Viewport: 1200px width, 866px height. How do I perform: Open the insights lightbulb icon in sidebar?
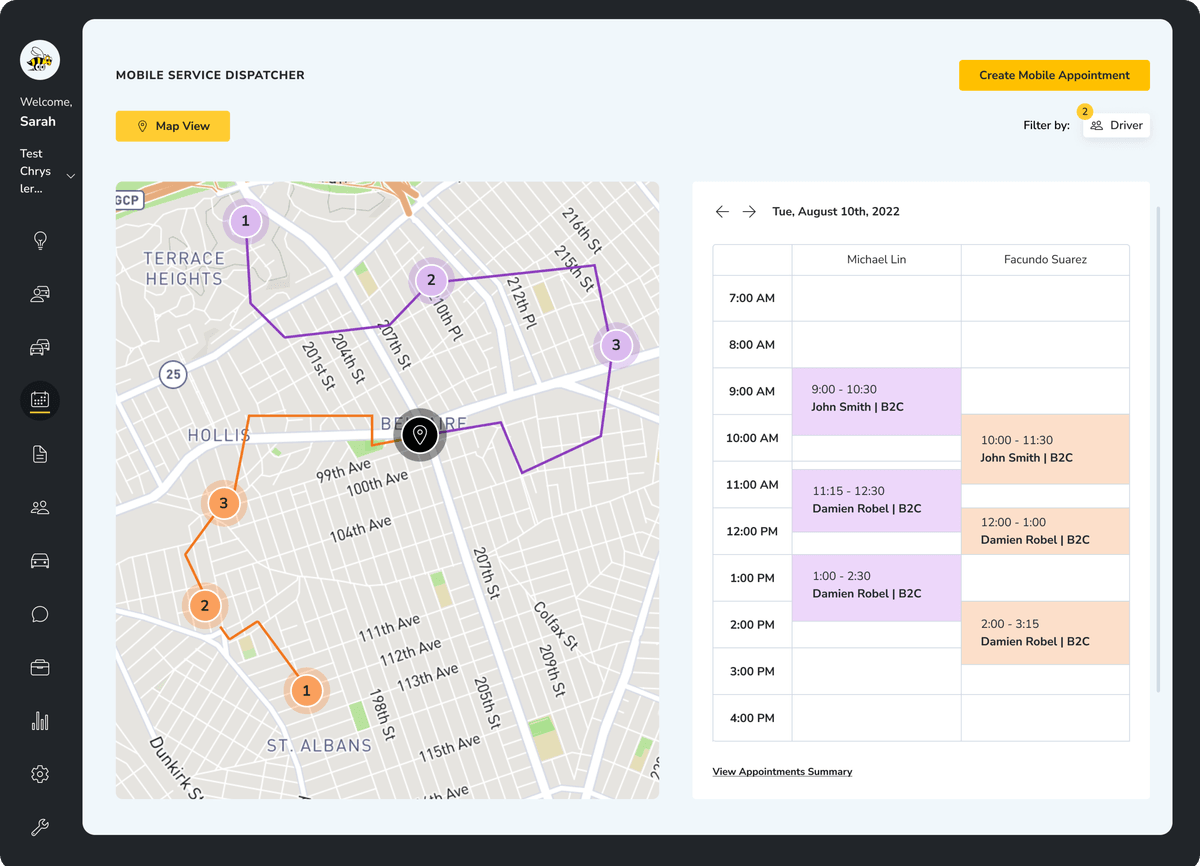tap(40, 240)
